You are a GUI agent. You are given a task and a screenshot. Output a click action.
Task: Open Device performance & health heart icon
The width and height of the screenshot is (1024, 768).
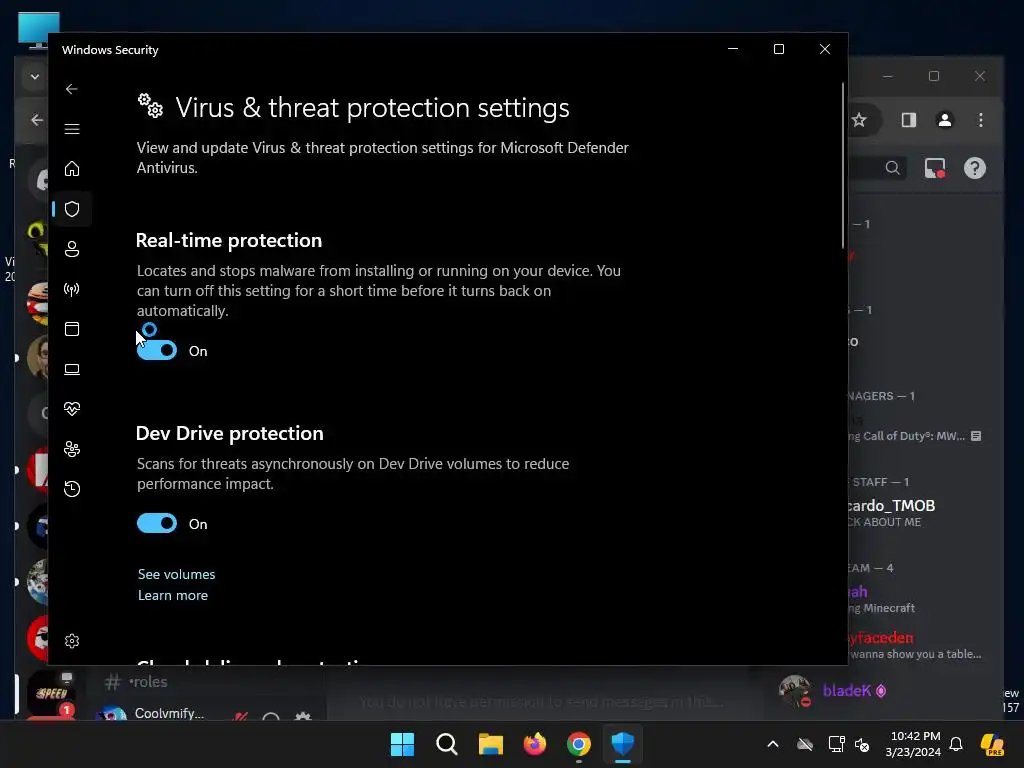tap(72, 409)
